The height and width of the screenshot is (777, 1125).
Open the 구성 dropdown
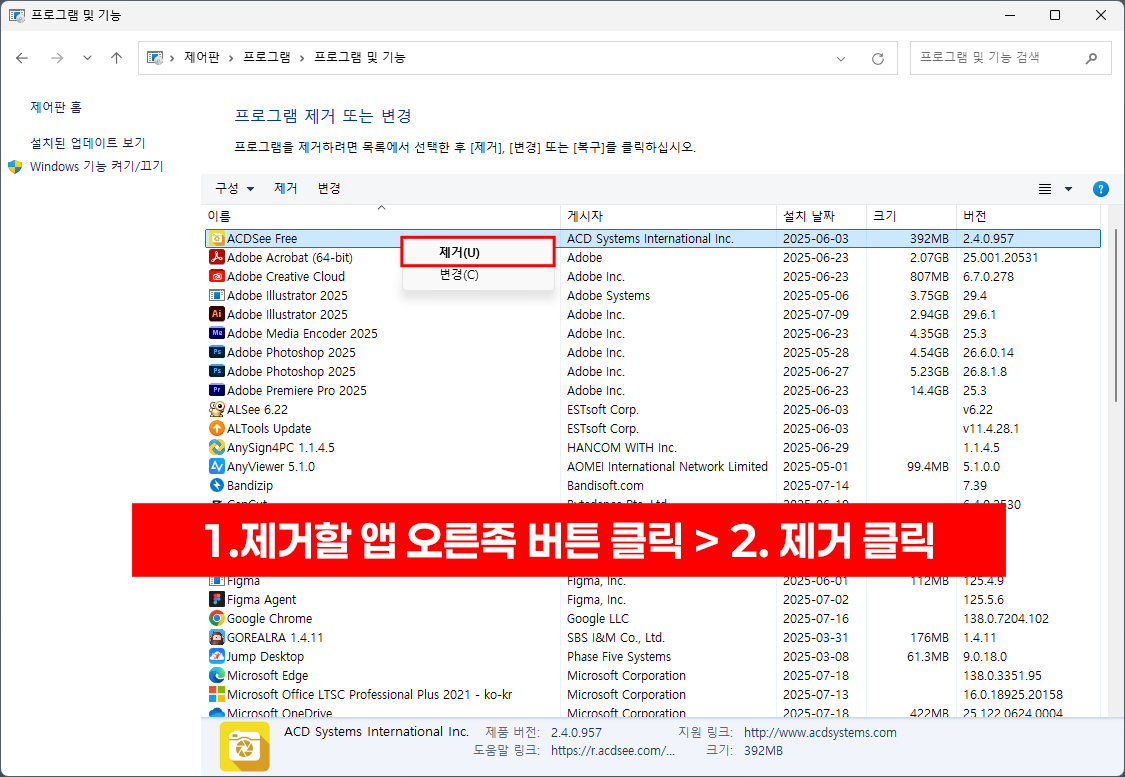(x=235, y=189)
